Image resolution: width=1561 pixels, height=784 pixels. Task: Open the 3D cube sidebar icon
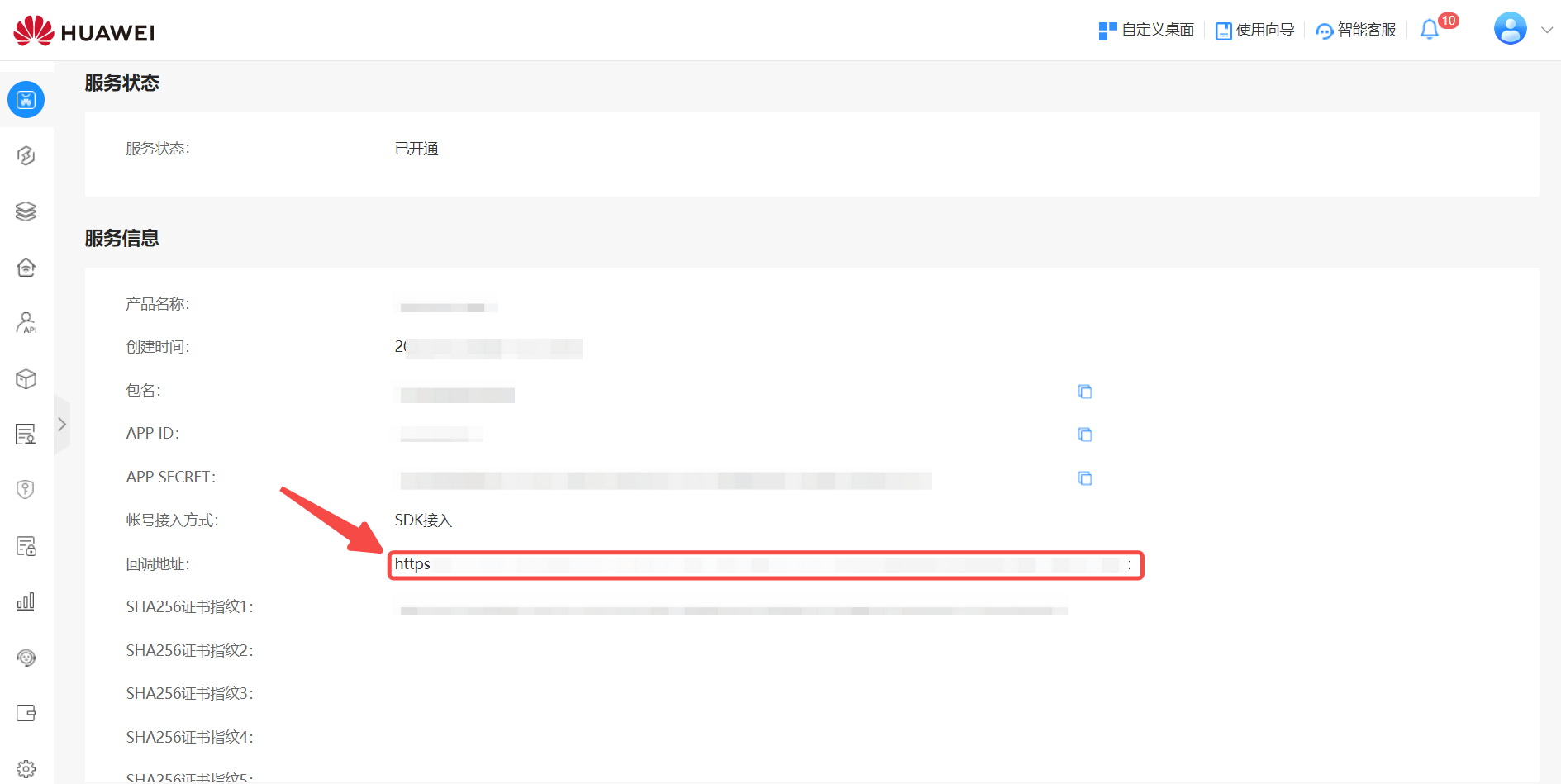coord(26,379)
